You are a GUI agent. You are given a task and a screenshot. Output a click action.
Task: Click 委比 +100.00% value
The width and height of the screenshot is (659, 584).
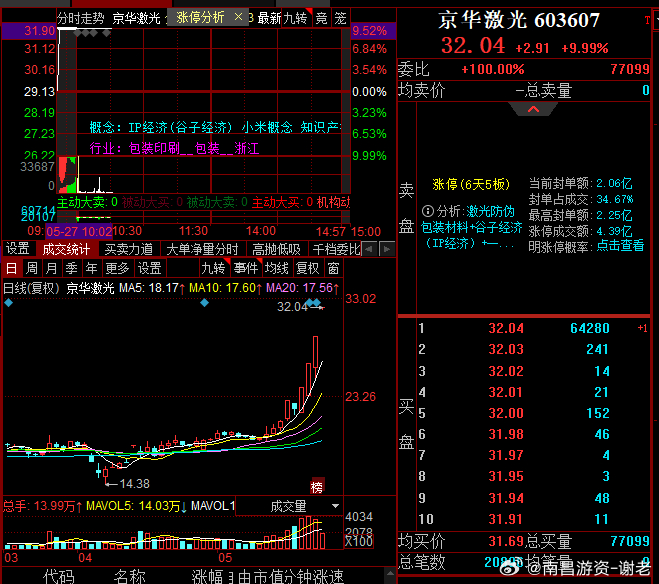click(x=493, y=69)
